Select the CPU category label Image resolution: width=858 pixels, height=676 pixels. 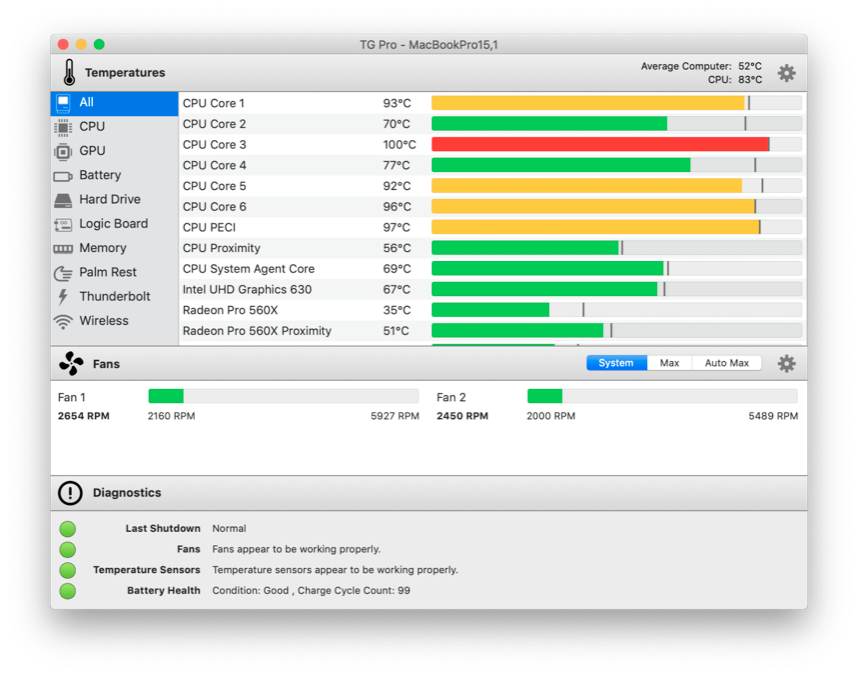coord(92,126)
